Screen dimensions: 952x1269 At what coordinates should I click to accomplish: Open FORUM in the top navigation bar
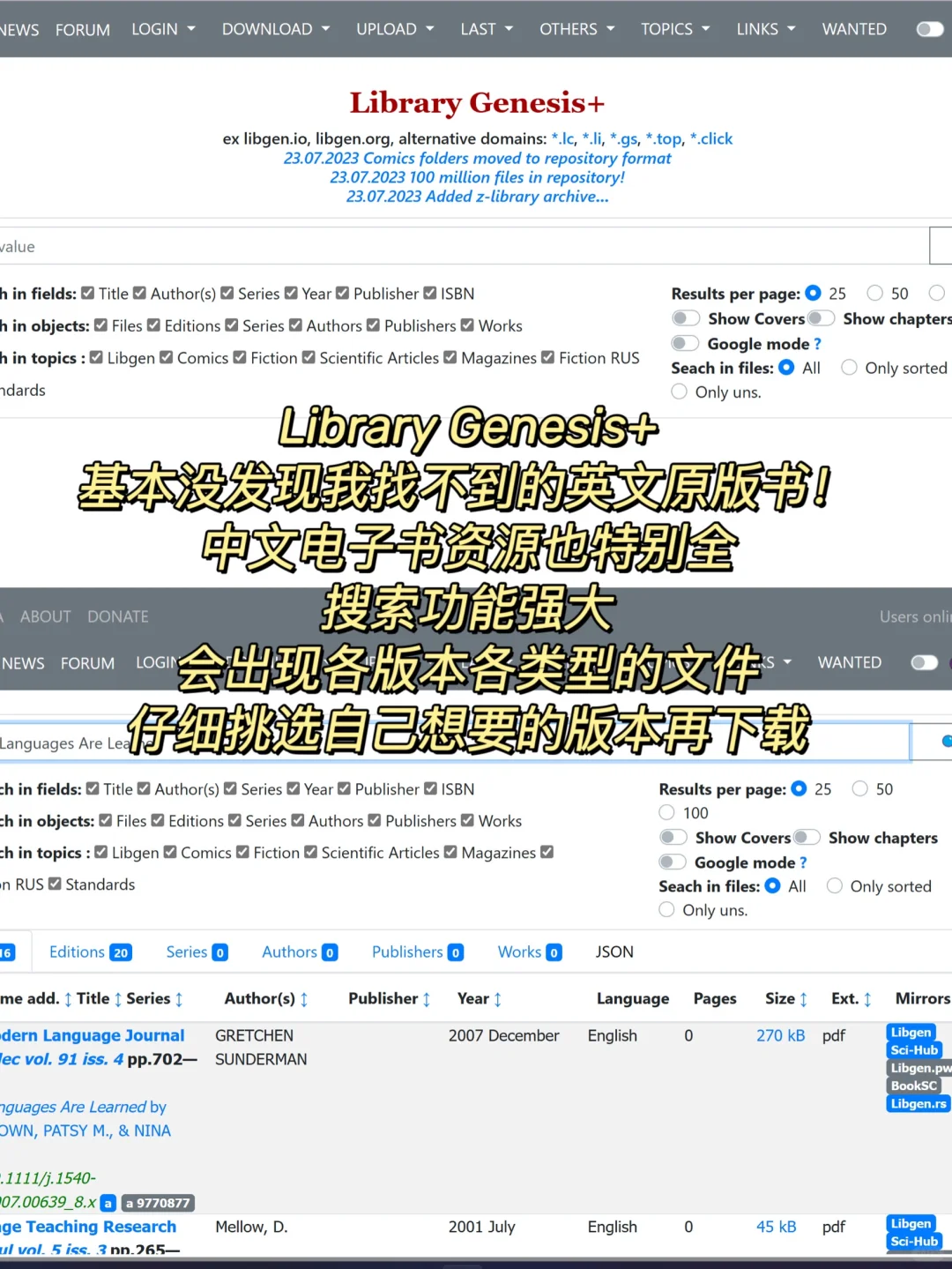pos(83,30)
